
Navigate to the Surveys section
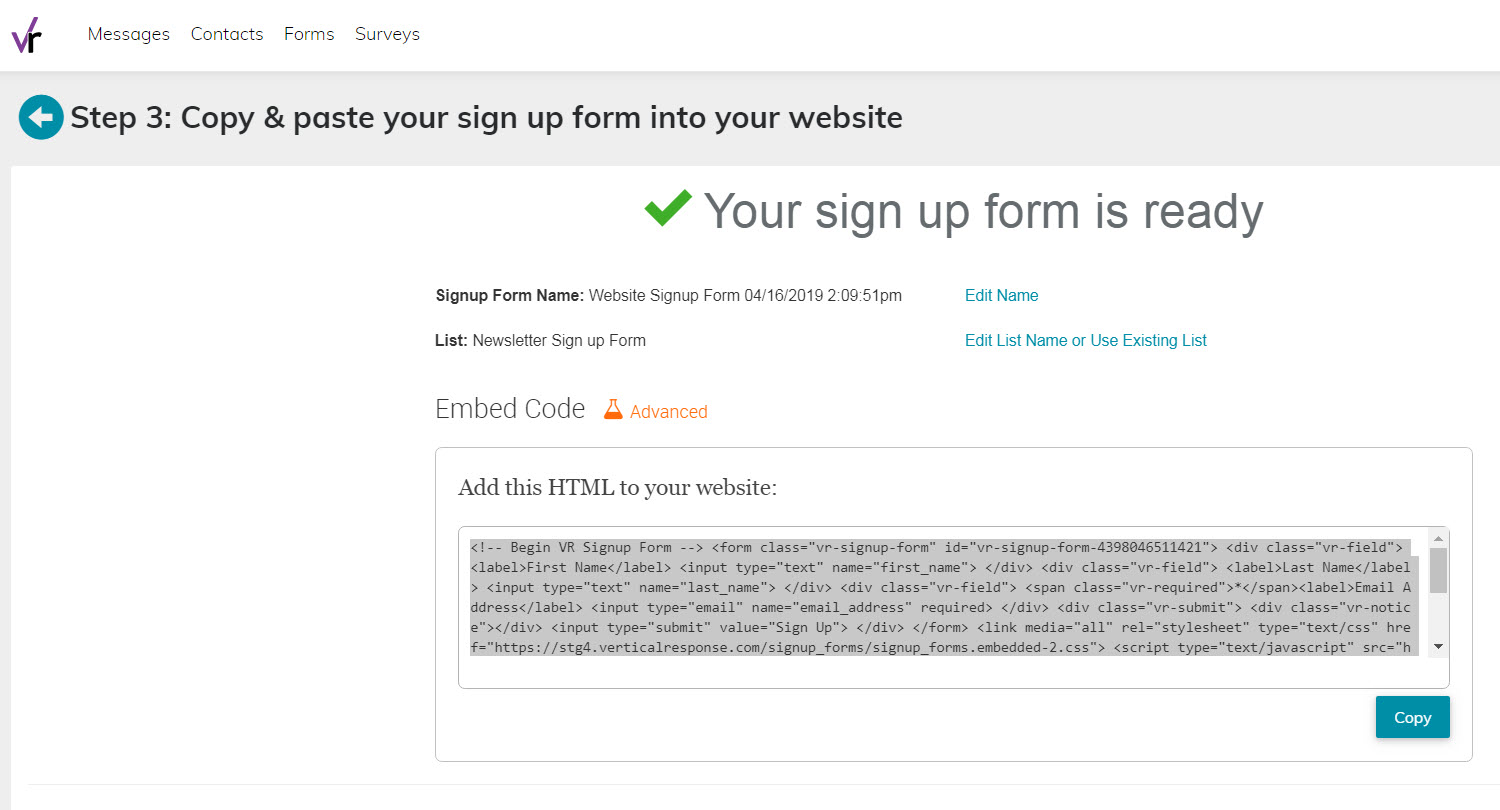(387, 34)
